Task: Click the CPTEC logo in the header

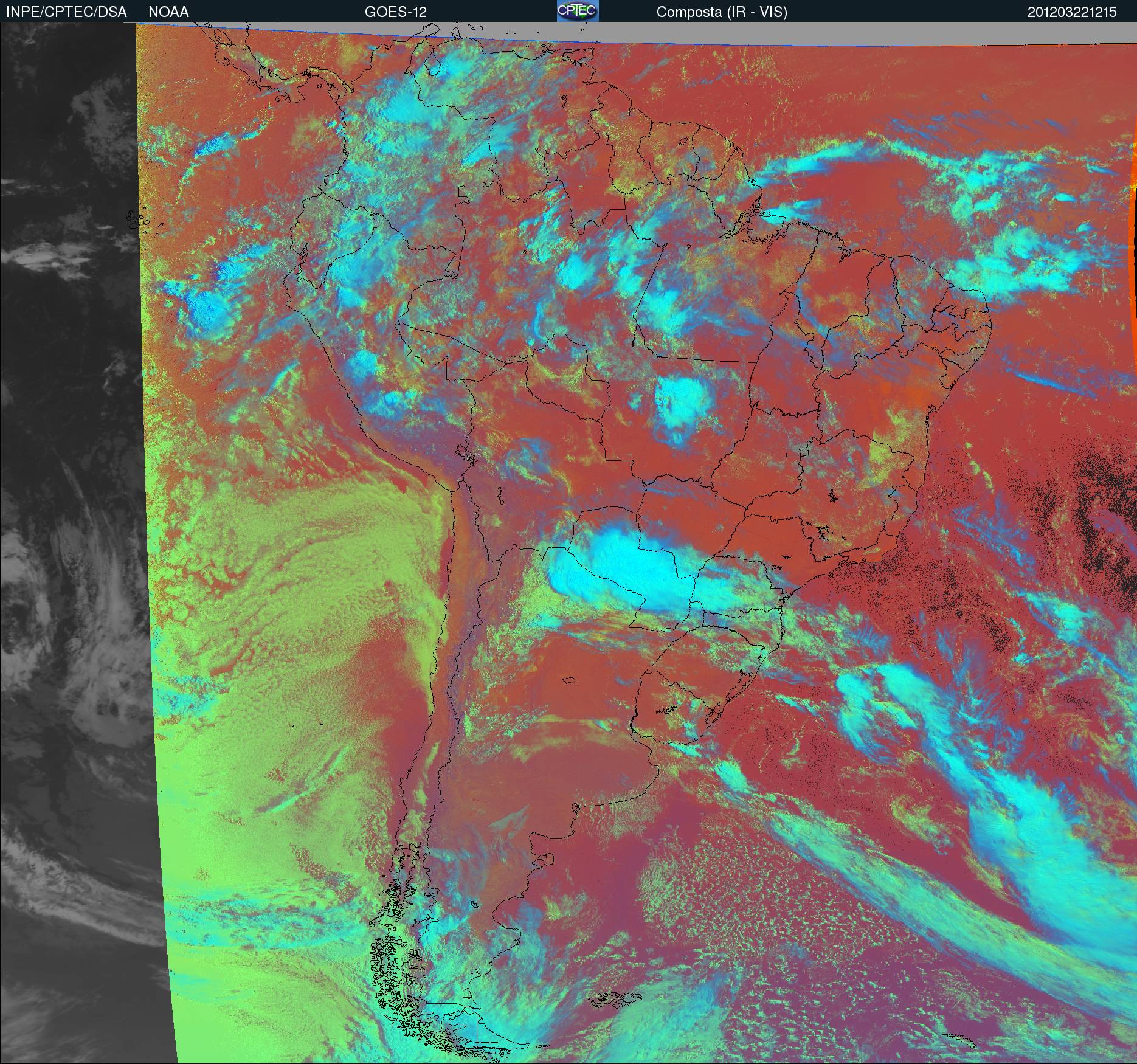Action: click(578, 11)
